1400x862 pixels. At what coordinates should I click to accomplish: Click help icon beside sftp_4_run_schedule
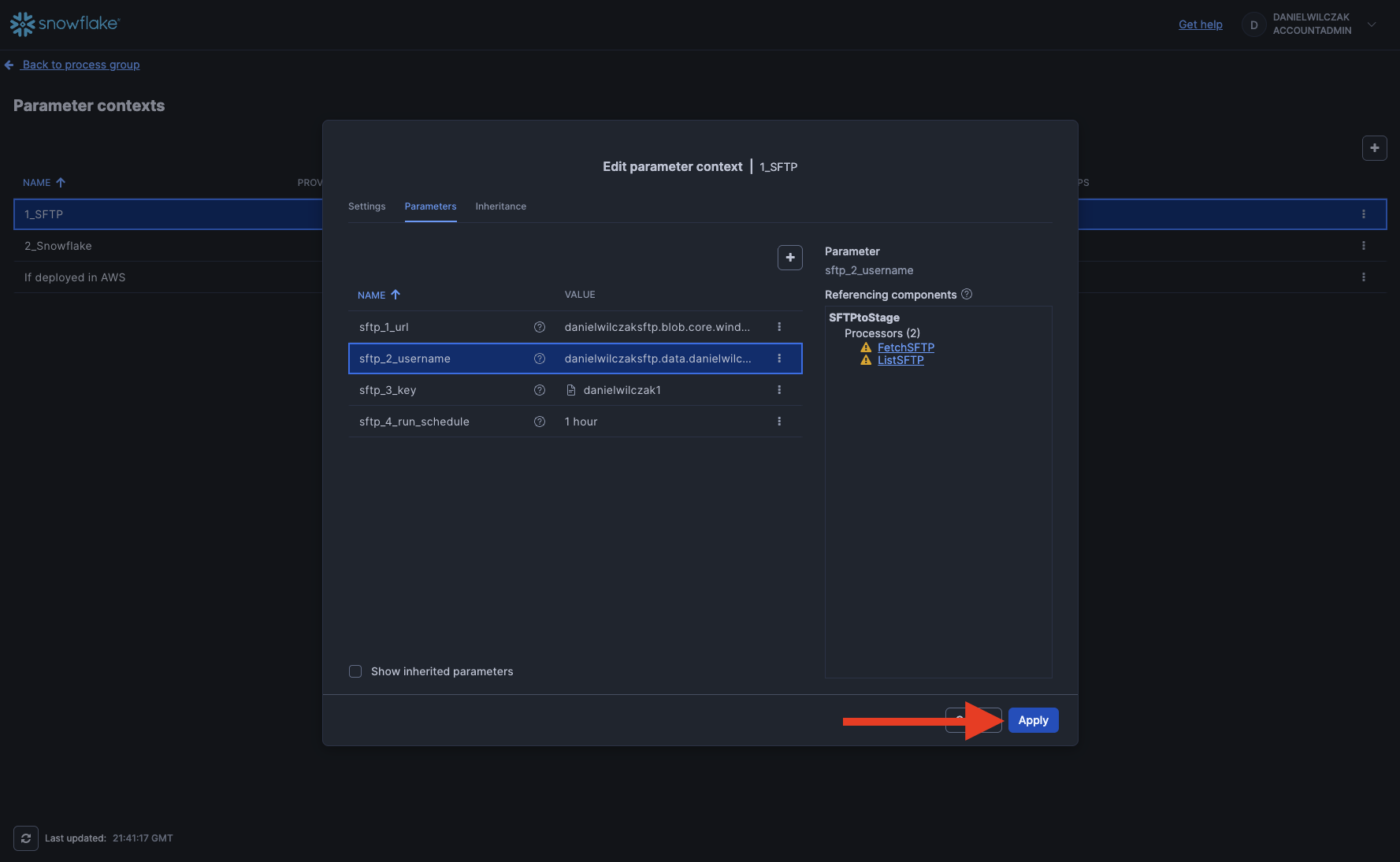pyautogui.click(x=540, y=422)
